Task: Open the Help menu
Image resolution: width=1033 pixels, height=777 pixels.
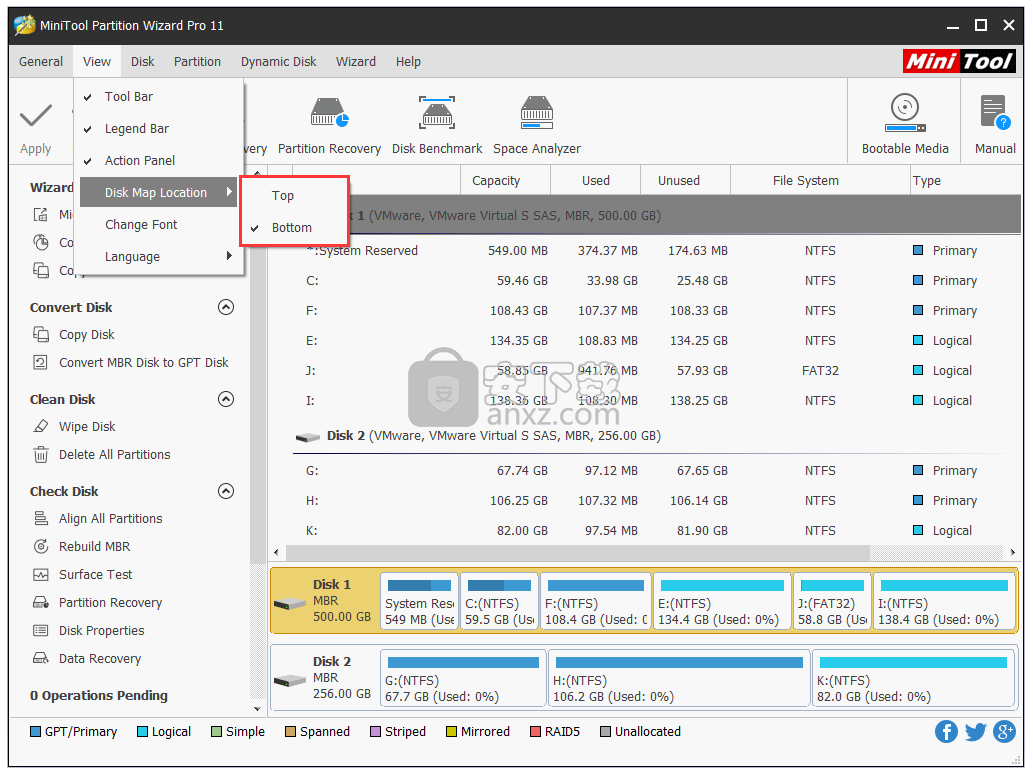Action: pyautogui.click(x=408, y=61)
